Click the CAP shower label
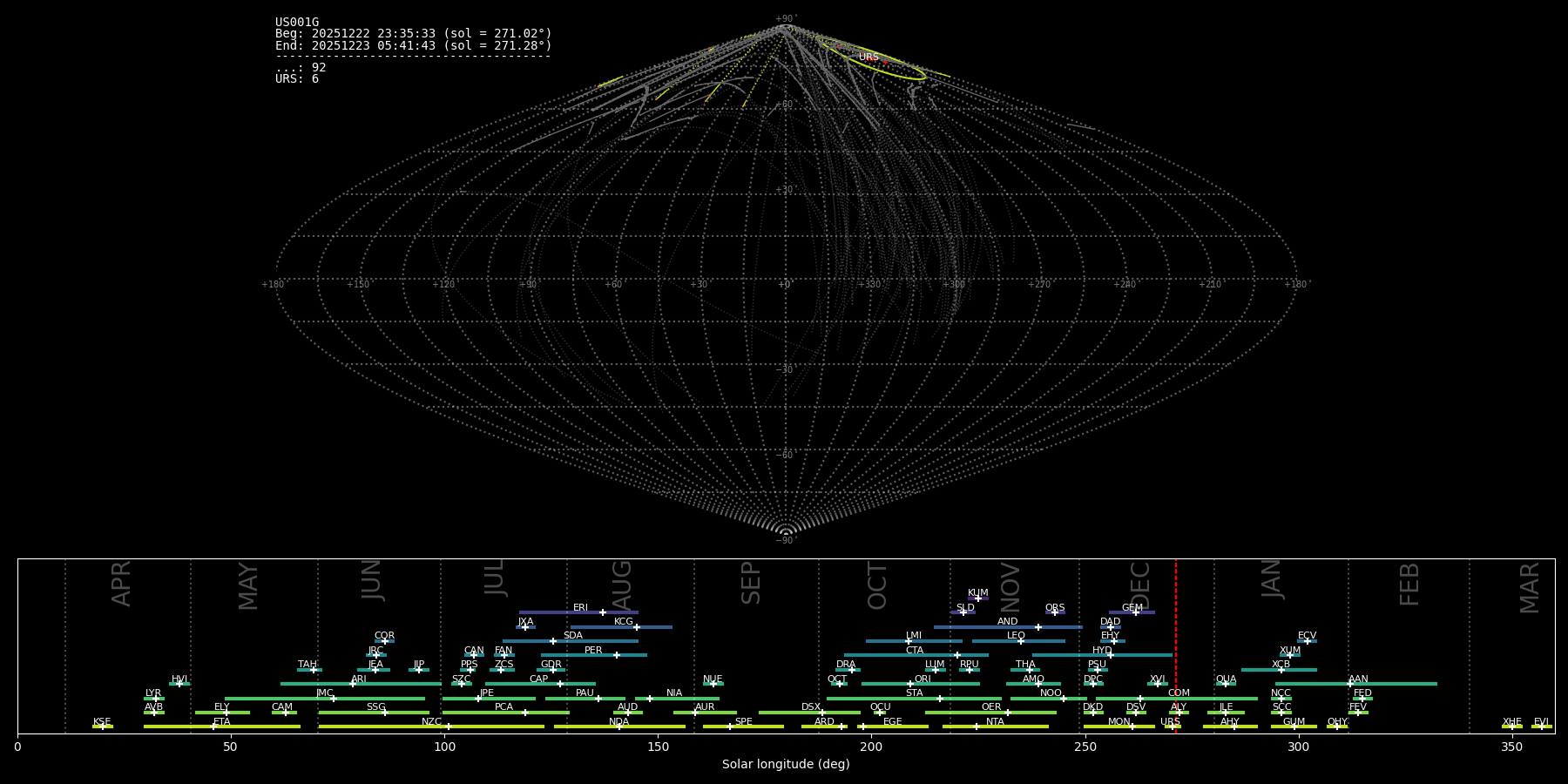Image resolution: width=1568 pixels, height=784 pixels. [x=539, y=679]
